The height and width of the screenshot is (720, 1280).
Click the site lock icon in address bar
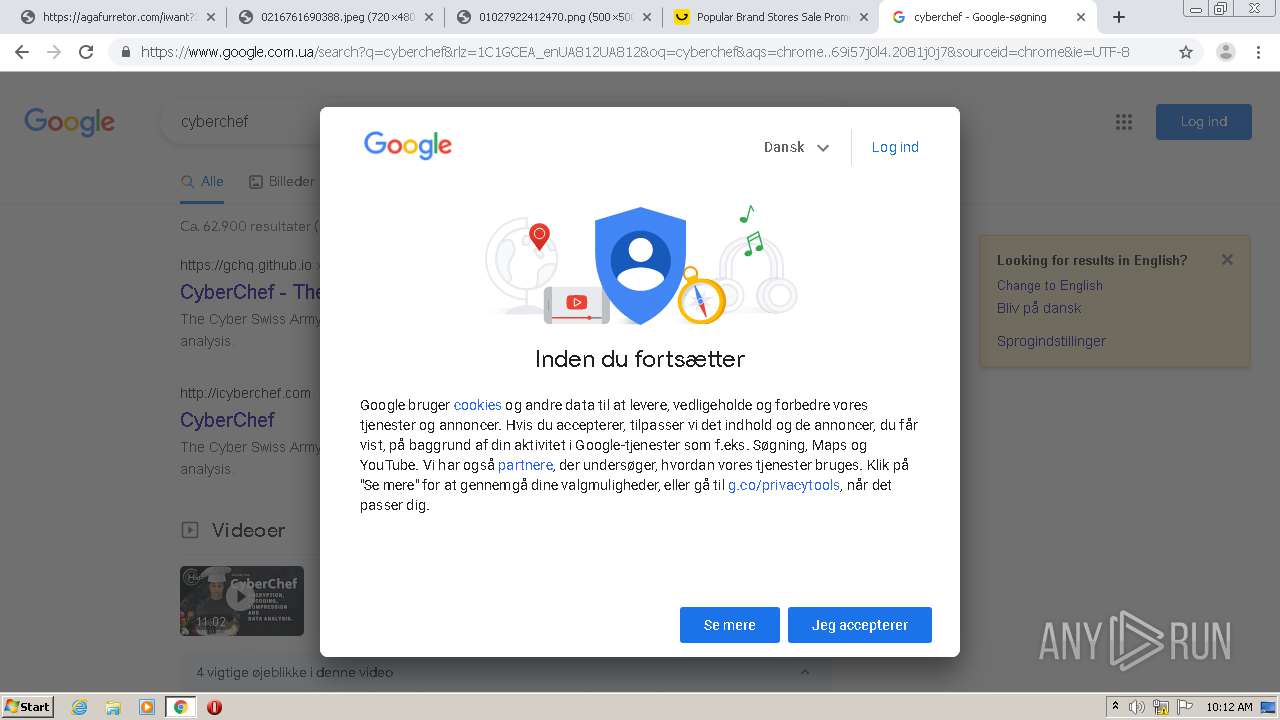click(x=126, y=52)
